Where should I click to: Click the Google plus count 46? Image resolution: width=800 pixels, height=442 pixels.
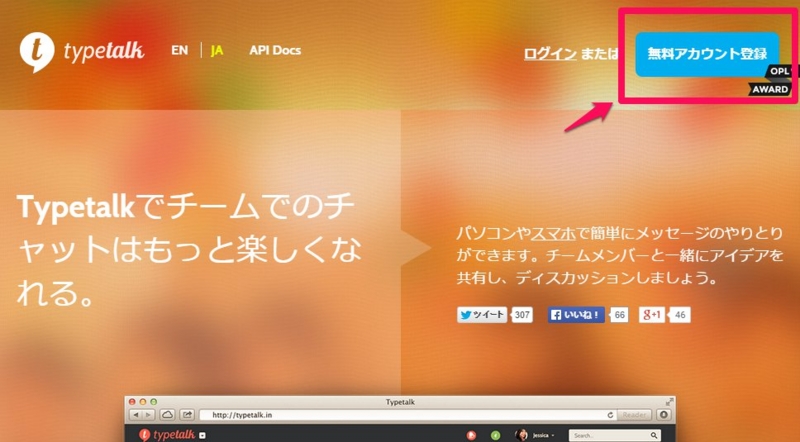(680, 315)
